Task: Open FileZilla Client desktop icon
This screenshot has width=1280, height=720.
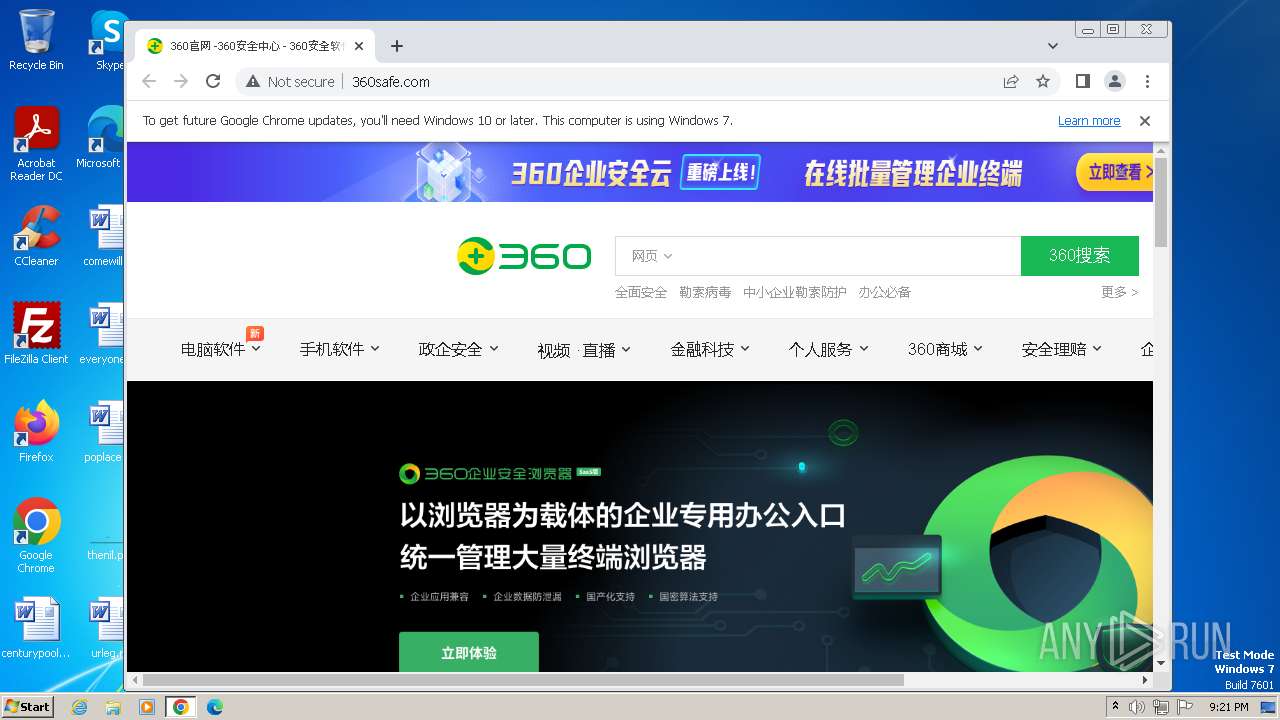Action: [36, 334]
